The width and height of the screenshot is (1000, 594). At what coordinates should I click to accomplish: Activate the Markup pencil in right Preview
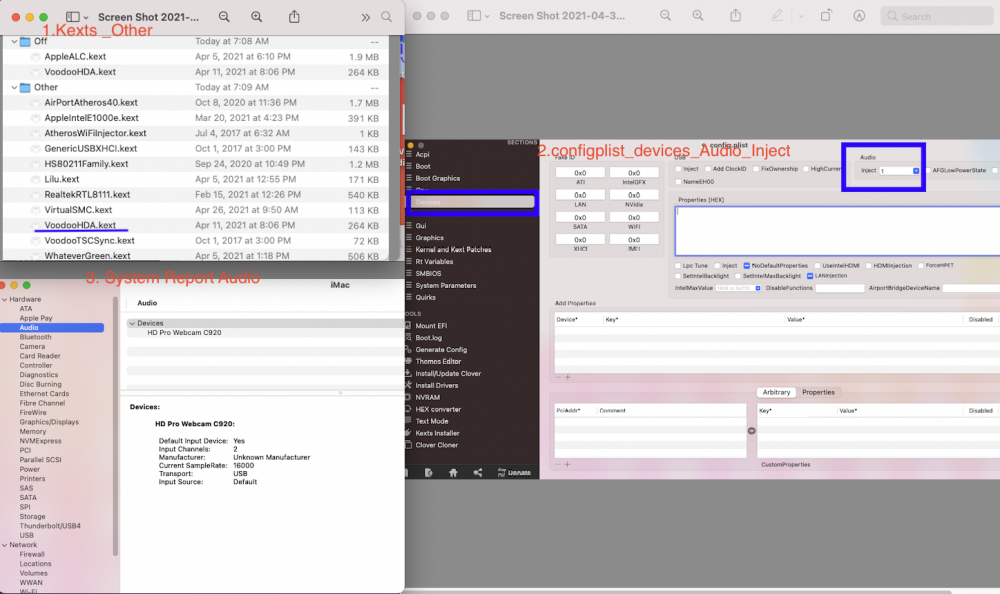point(777,15)
